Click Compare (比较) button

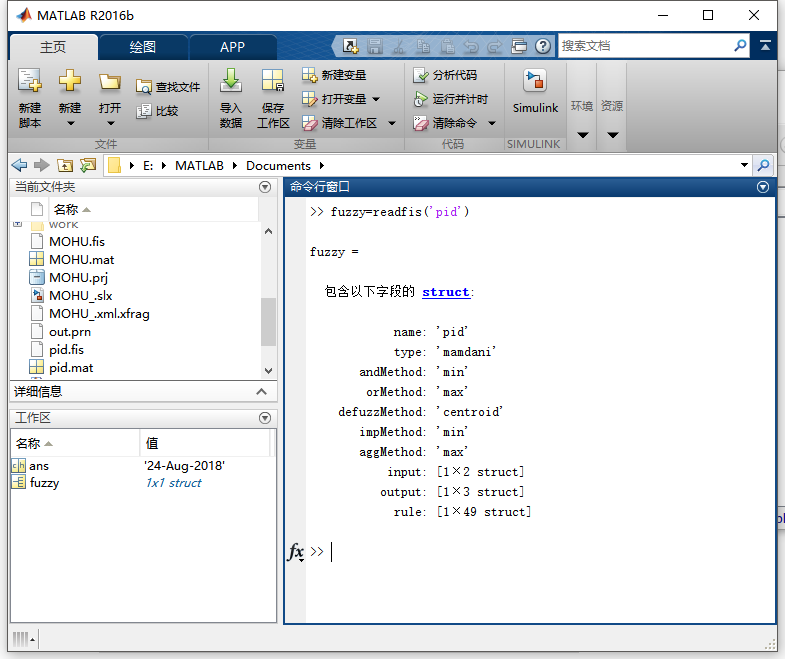(157, 111)
